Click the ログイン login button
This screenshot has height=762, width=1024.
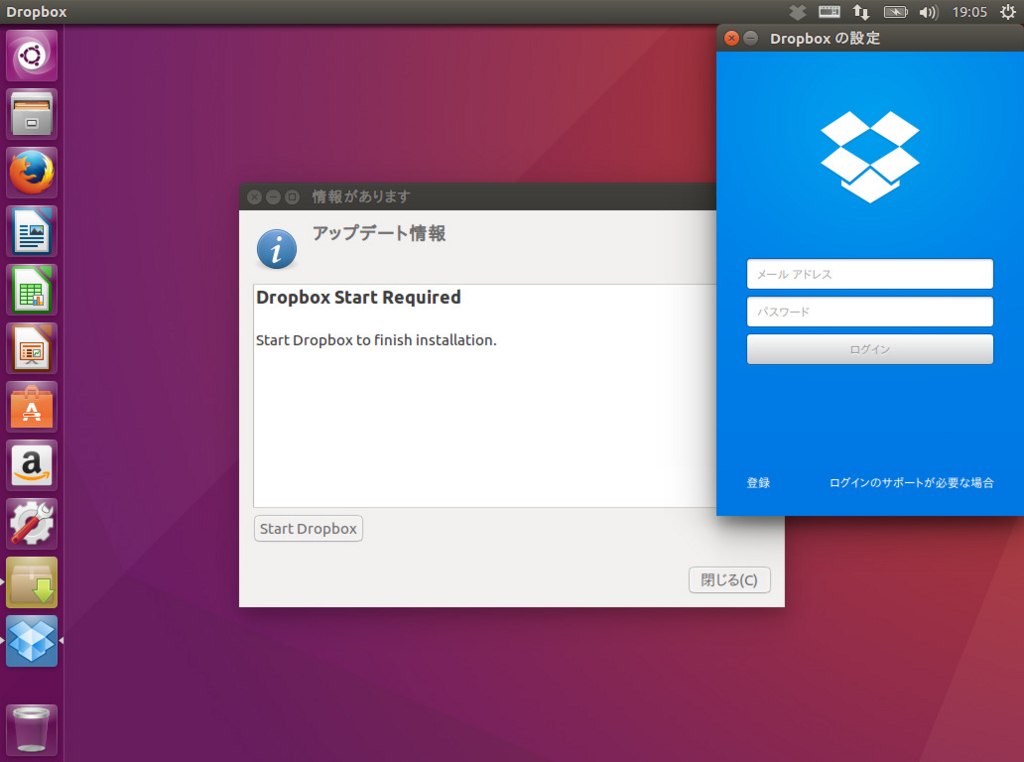pyautogui.click(x=870, y=349)
